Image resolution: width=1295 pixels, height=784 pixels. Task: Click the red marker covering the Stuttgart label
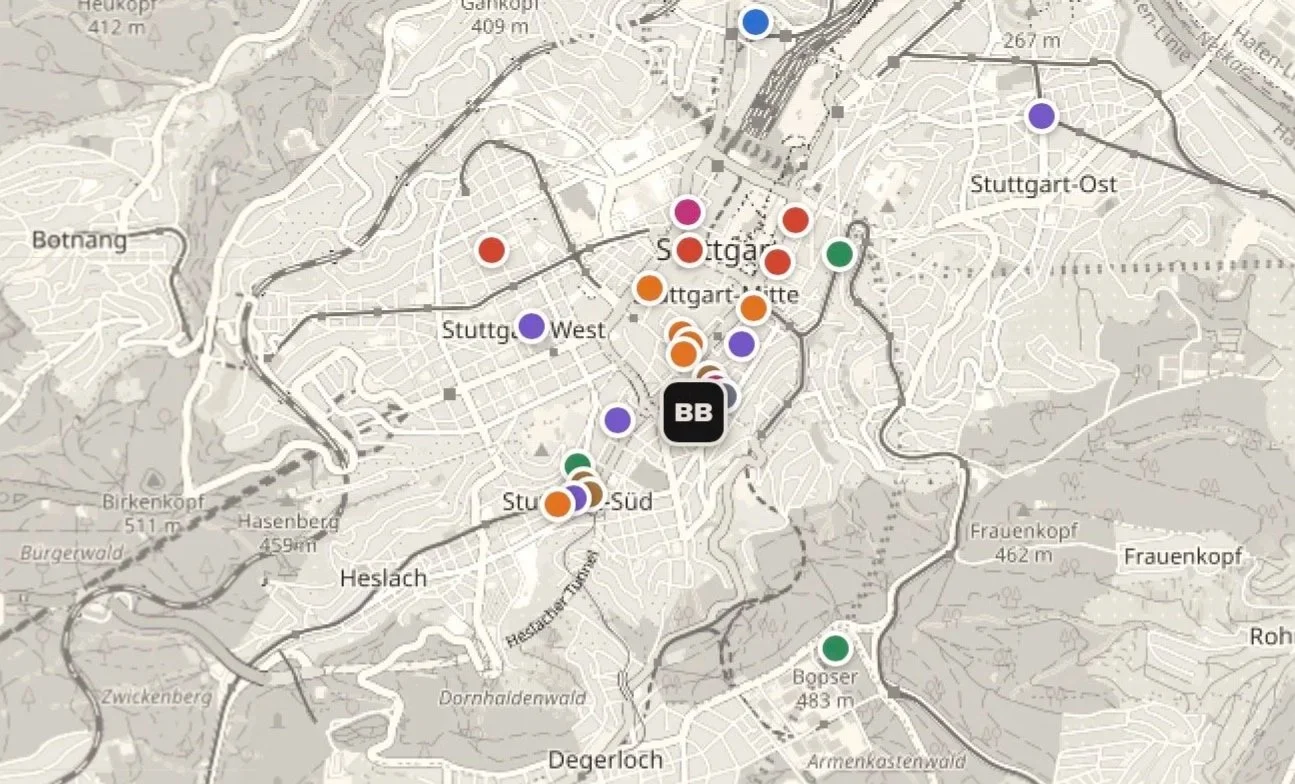click(x=689, y=250)
